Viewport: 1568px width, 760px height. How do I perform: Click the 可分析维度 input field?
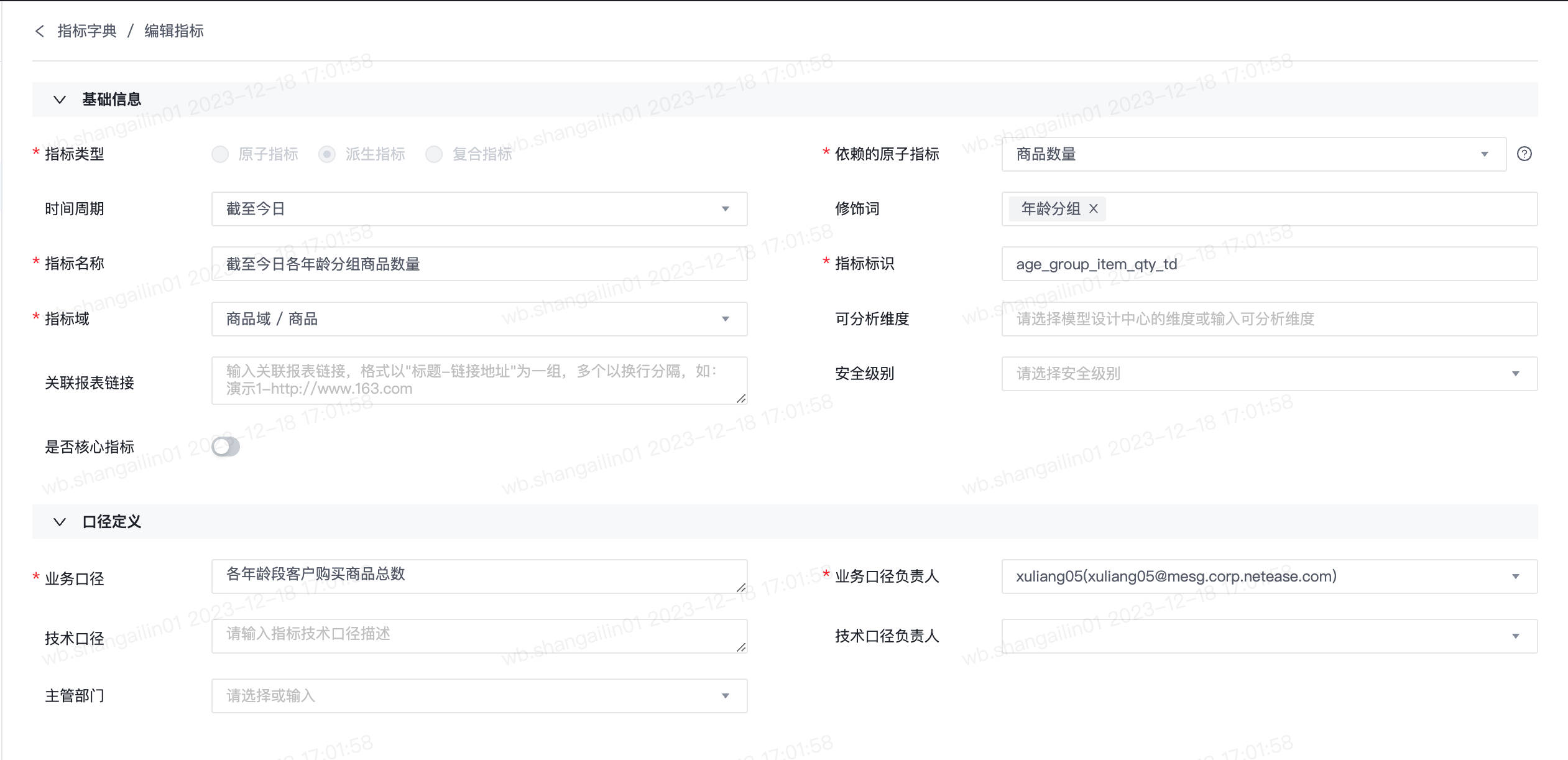click(x=1270, y=319)
